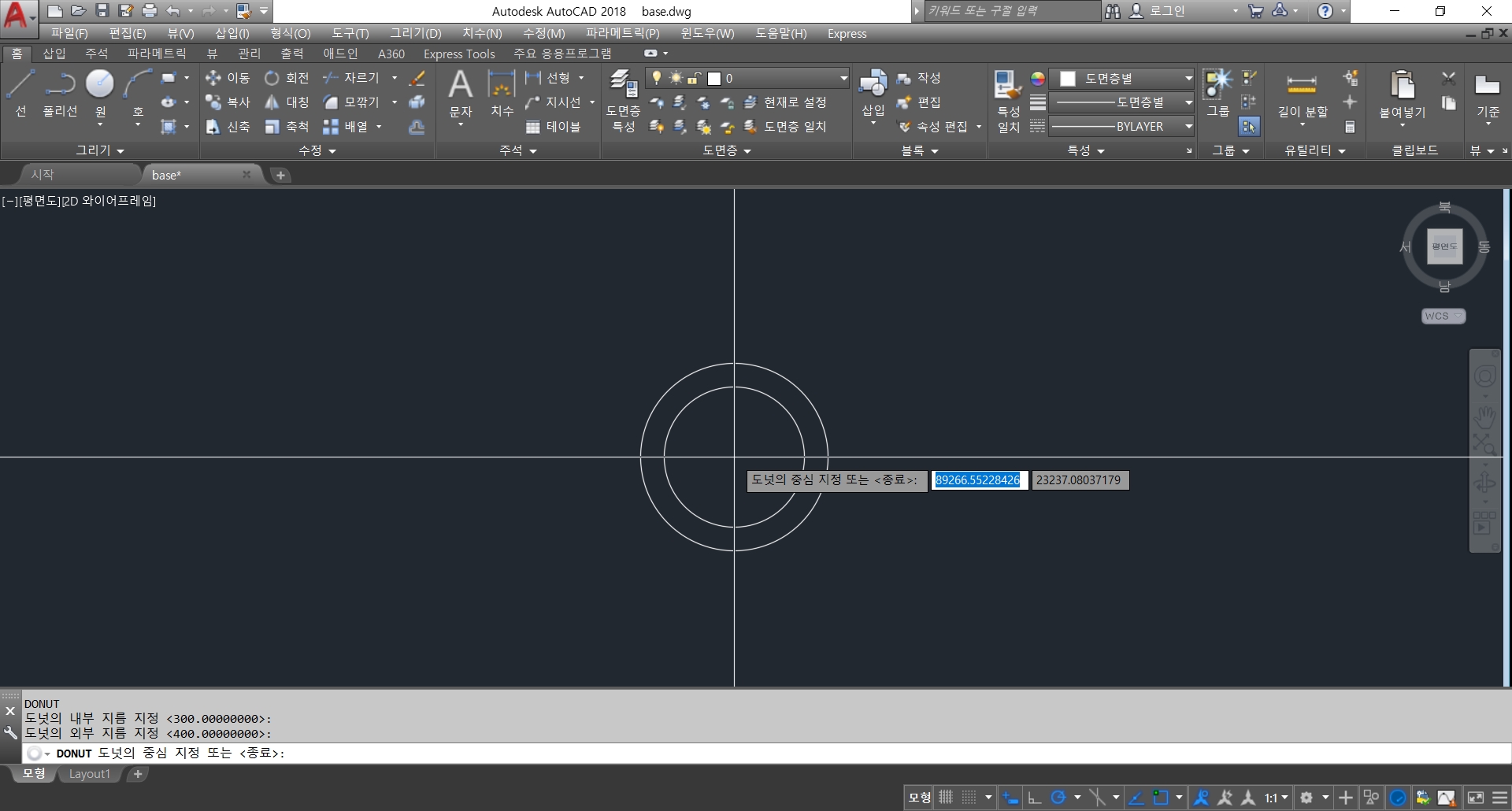Expand the 수정 (Modify) panel

pos(317,150)
